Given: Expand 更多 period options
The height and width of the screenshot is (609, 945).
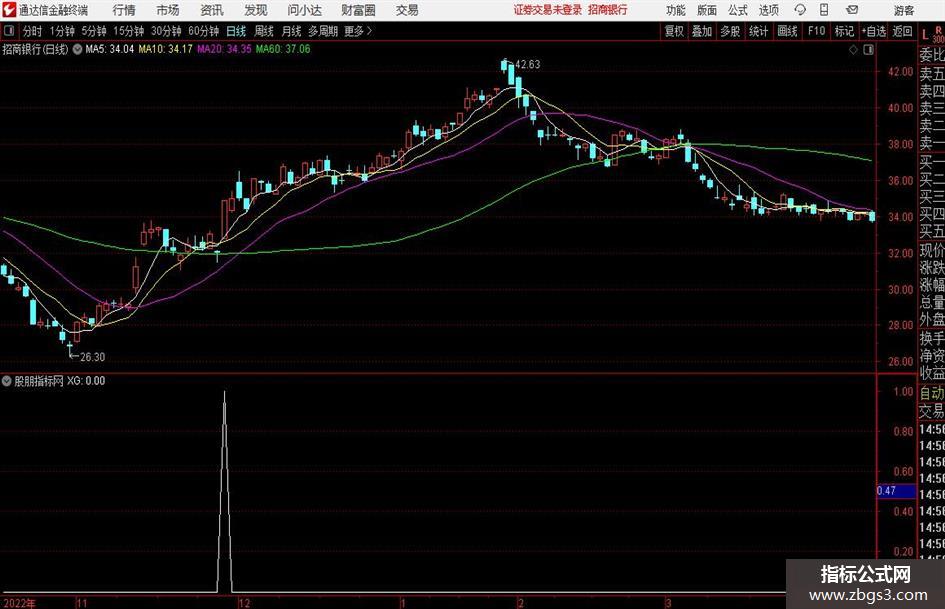Looking at the screenshot, I should (359, 31).
